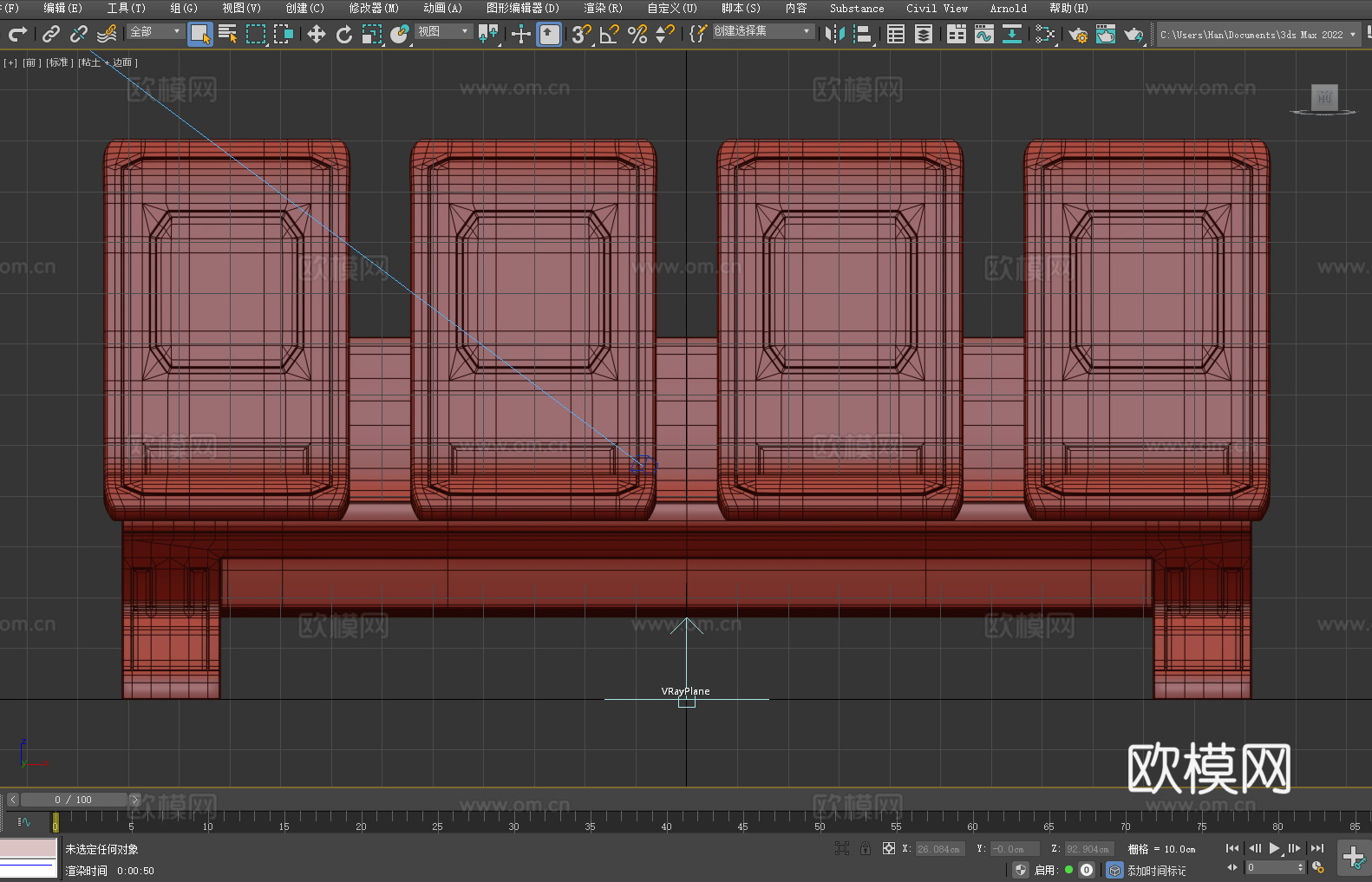Toggle the 3D Snaps button
Screen dimensions: 1372x882
[581, 34]
